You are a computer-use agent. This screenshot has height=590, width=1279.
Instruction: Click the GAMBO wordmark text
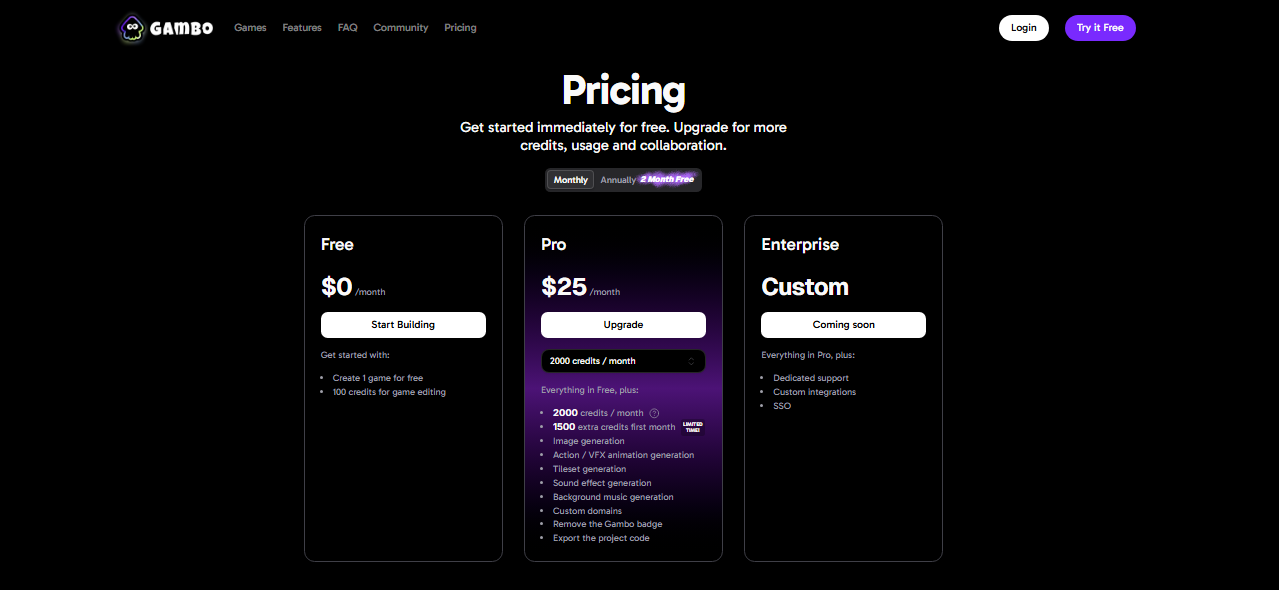click(181, 29)
